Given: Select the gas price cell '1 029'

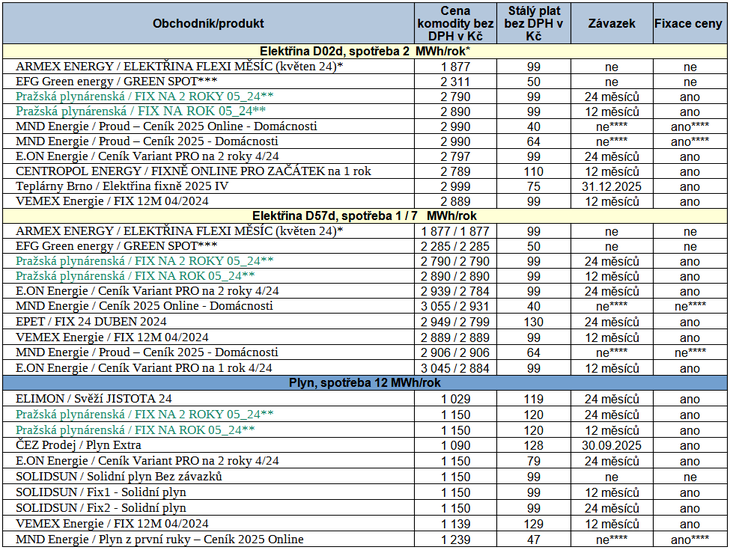Looking at the screenshot, I should pos(455,399).
